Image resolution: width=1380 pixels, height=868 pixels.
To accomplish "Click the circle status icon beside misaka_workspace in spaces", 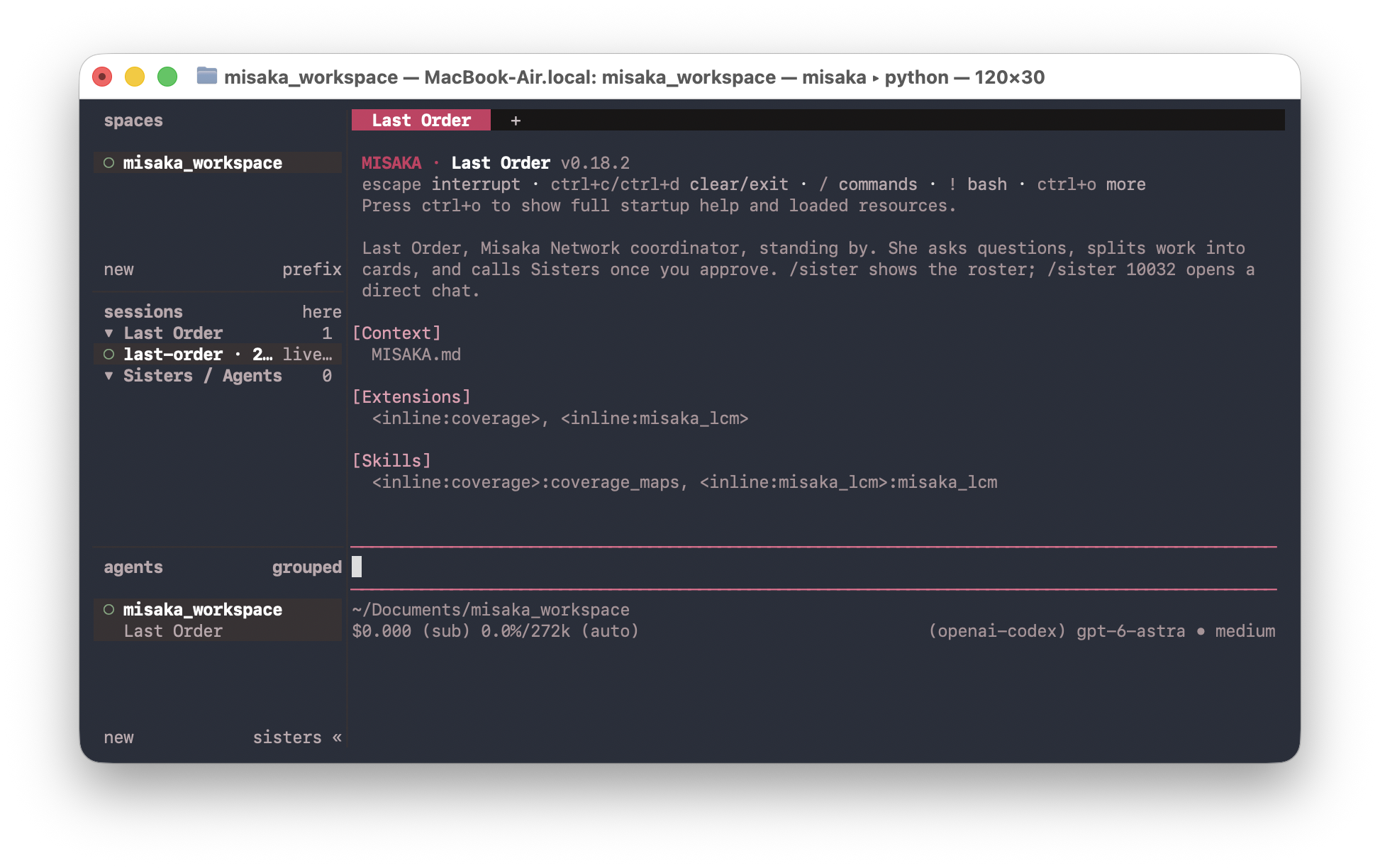I will pos(108,163).
